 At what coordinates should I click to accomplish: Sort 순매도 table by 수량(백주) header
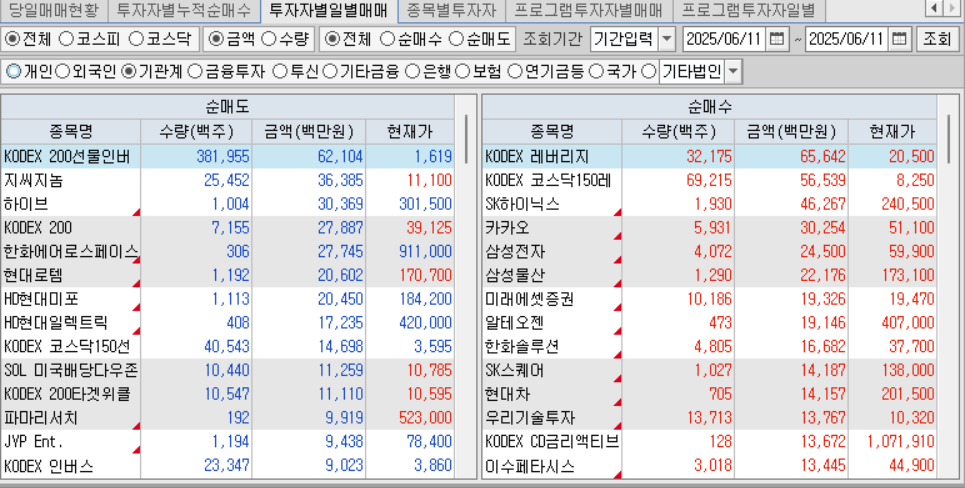click(196, 131)
